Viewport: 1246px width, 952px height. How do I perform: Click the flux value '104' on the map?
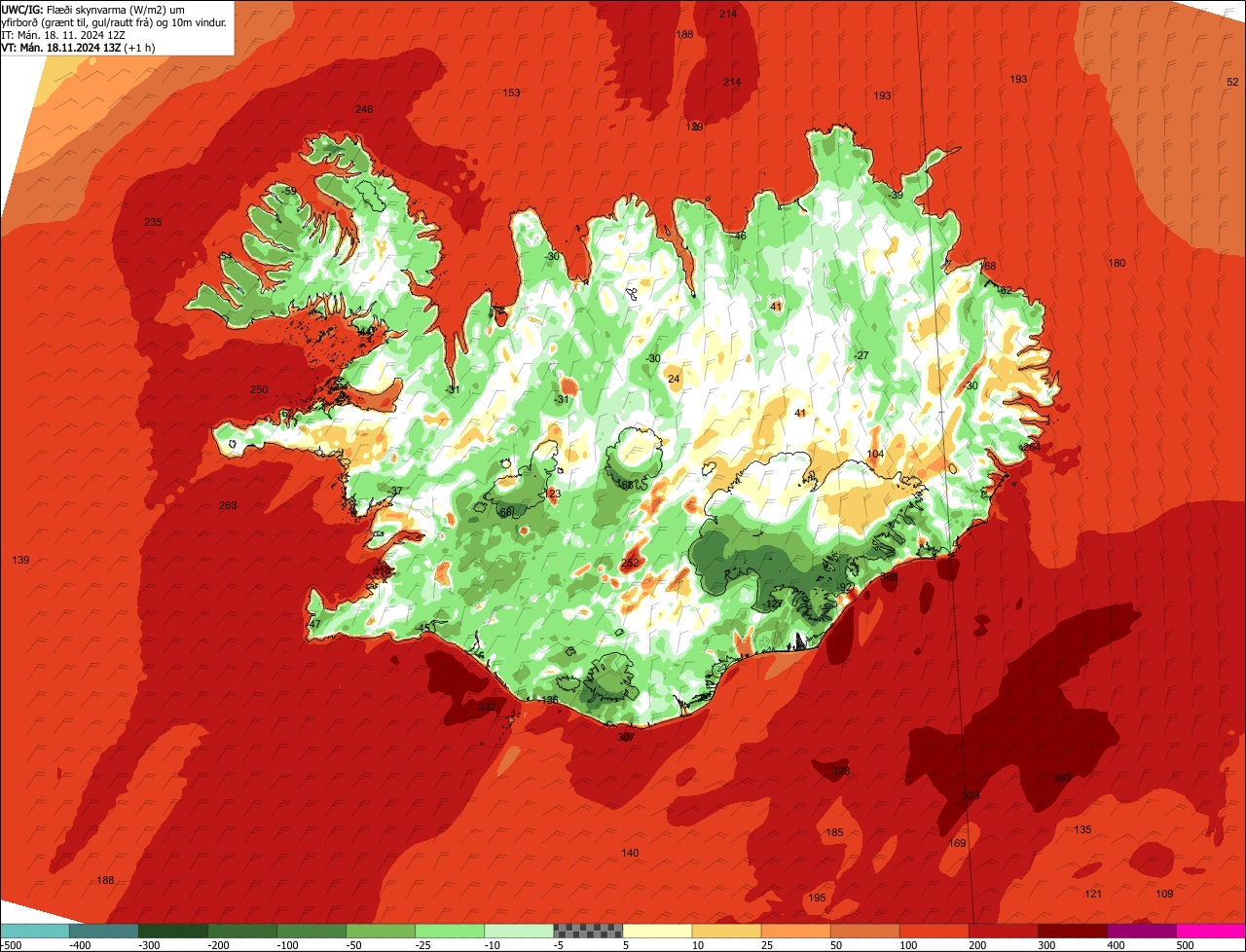(875, 454)
